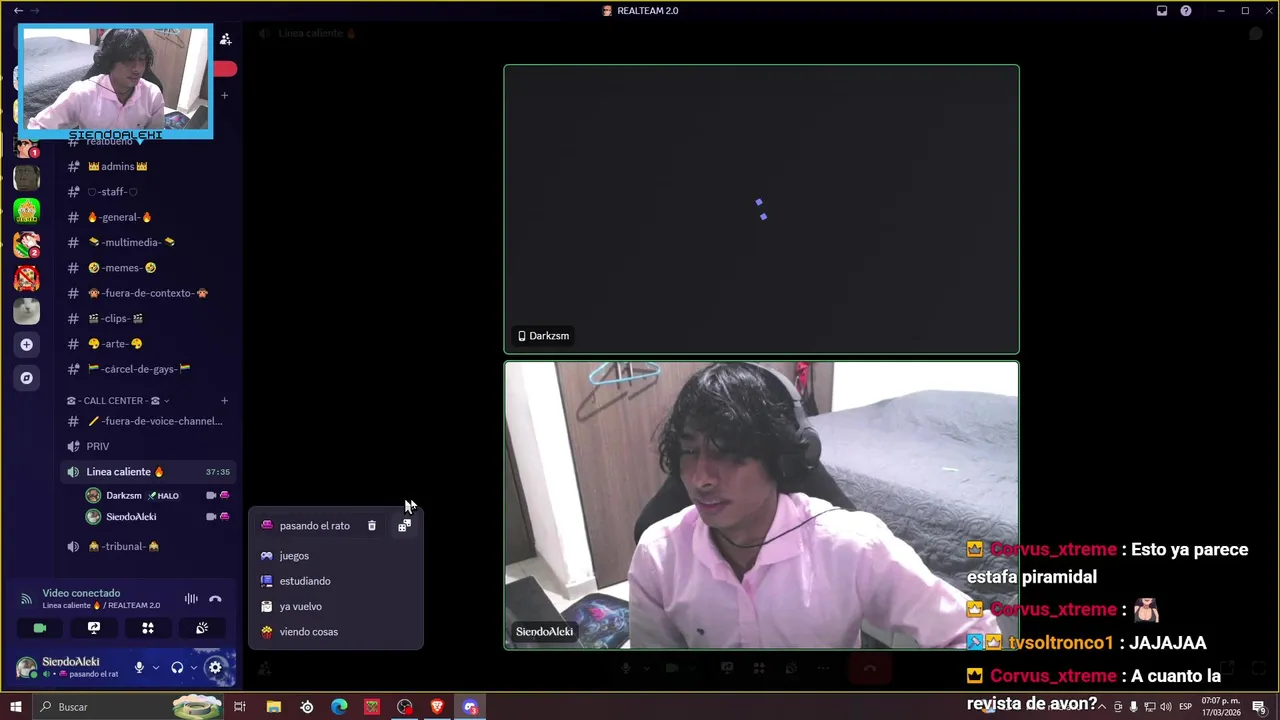Viewport: 1280px width, 720px height.
Task: Explore discoverable servers compass icon
Action: pos(27,378)
